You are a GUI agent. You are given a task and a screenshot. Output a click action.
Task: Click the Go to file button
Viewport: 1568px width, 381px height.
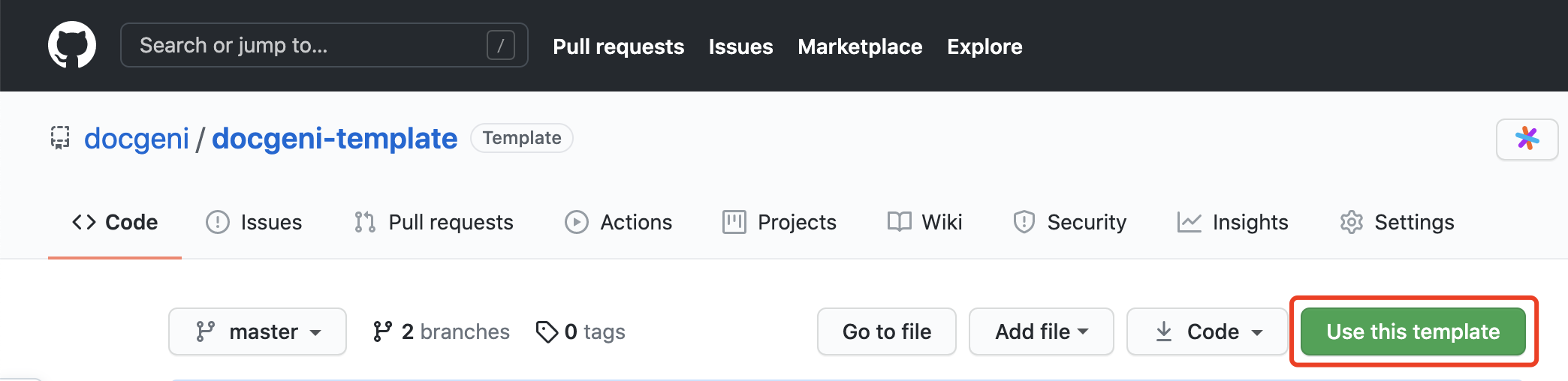click(886, 331)
